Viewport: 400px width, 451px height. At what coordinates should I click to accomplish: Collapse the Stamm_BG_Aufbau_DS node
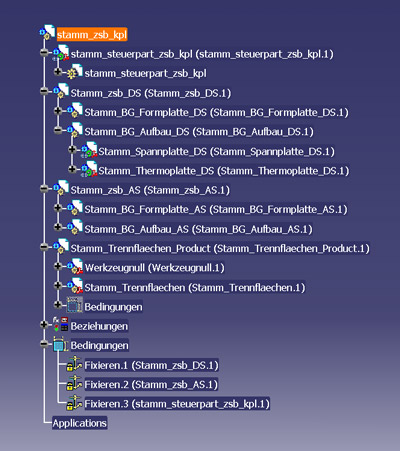58,130
